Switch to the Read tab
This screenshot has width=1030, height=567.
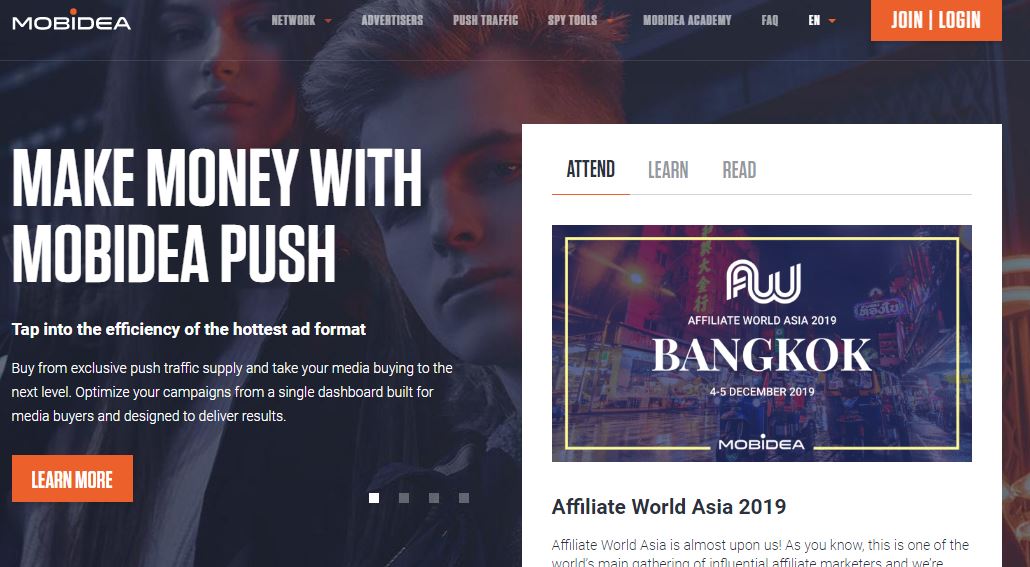[739, 170]
